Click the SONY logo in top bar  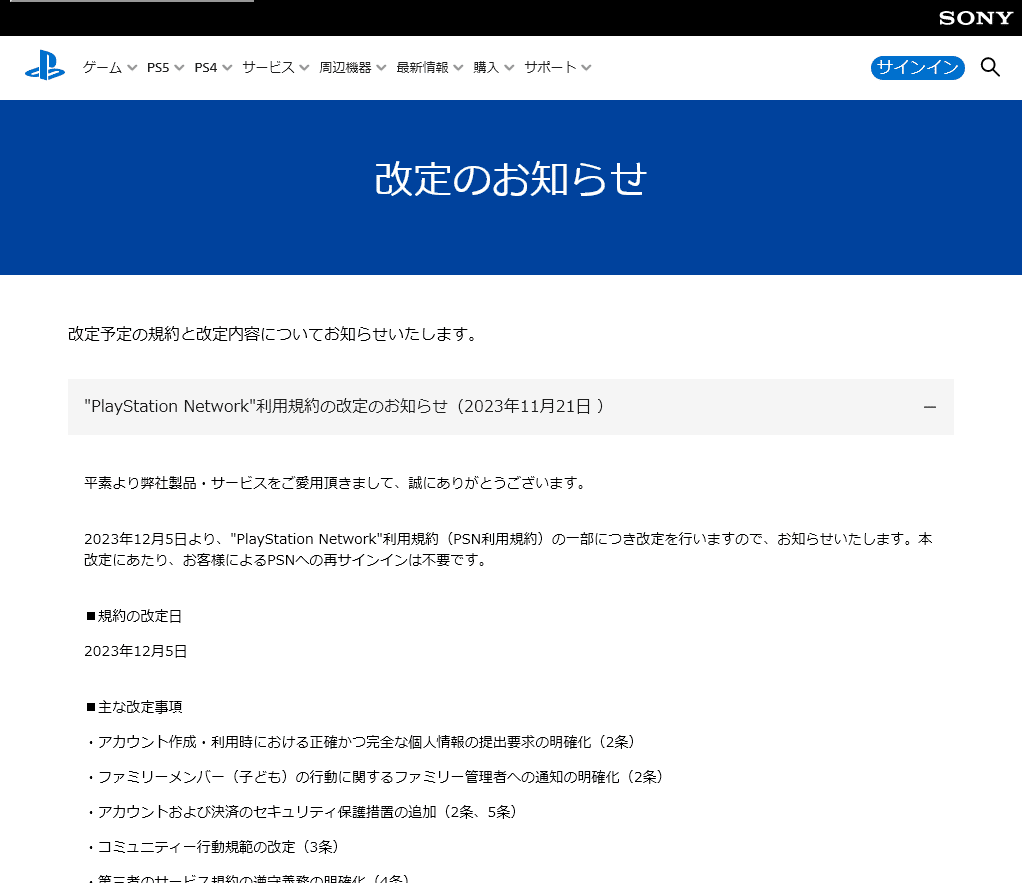[976, 18]
